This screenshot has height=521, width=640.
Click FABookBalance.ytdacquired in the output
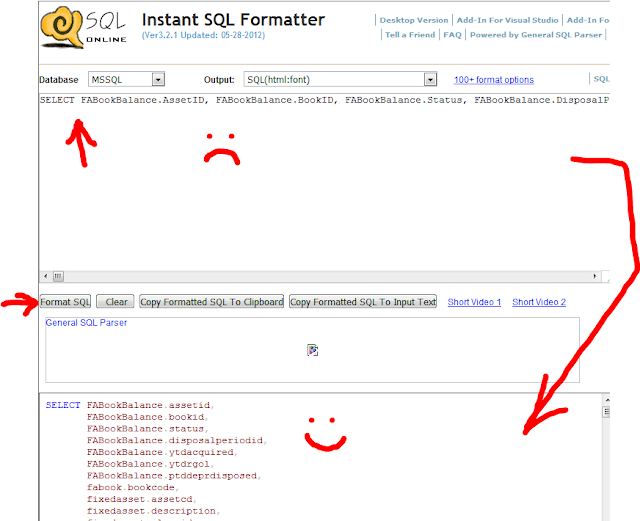coord(160,452)
